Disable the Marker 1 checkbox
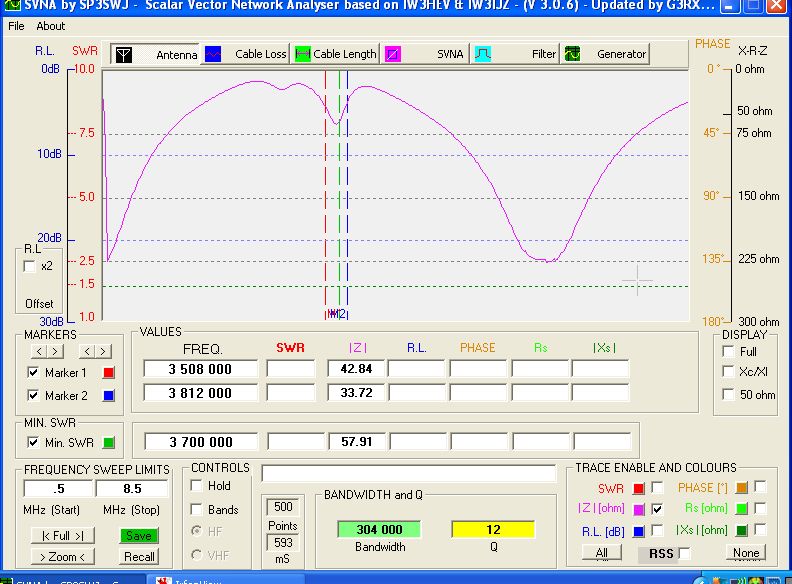The image size is (792, 584). click(x=35, y=373)
